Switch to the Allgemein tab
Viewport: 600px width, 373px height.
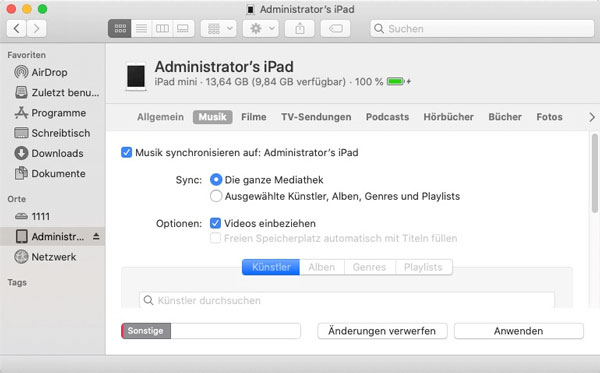pyautogui.click(x=160, y=117)
